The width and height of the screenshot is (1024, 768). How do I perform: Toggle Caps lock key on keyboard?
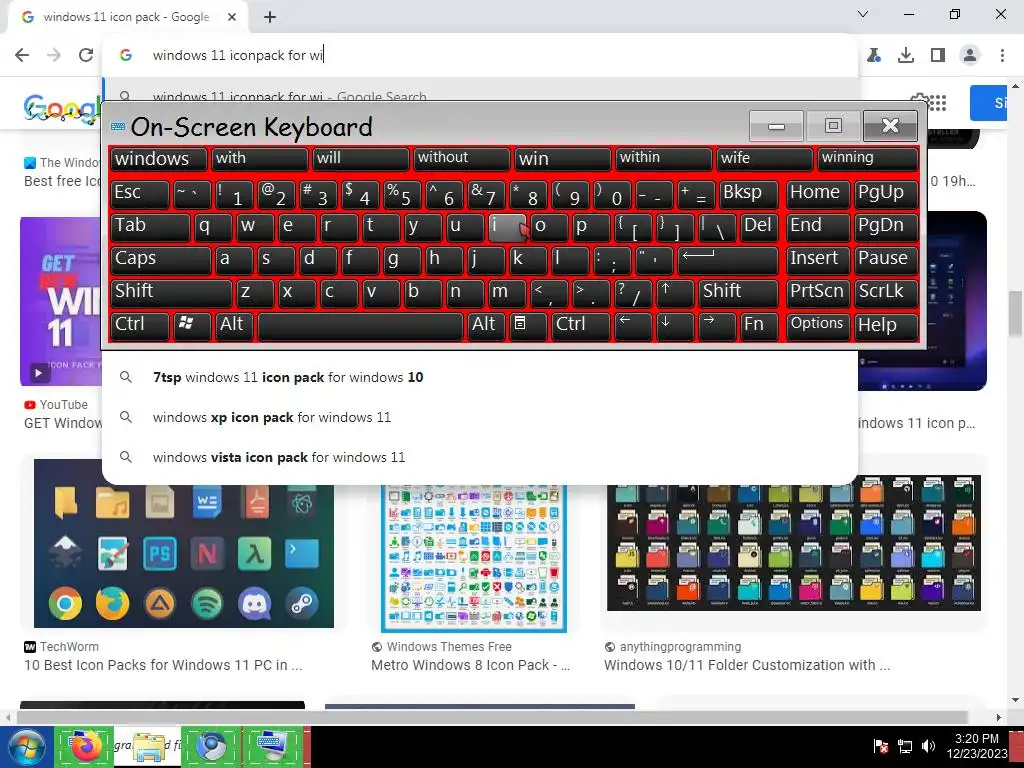coord(161,260)
